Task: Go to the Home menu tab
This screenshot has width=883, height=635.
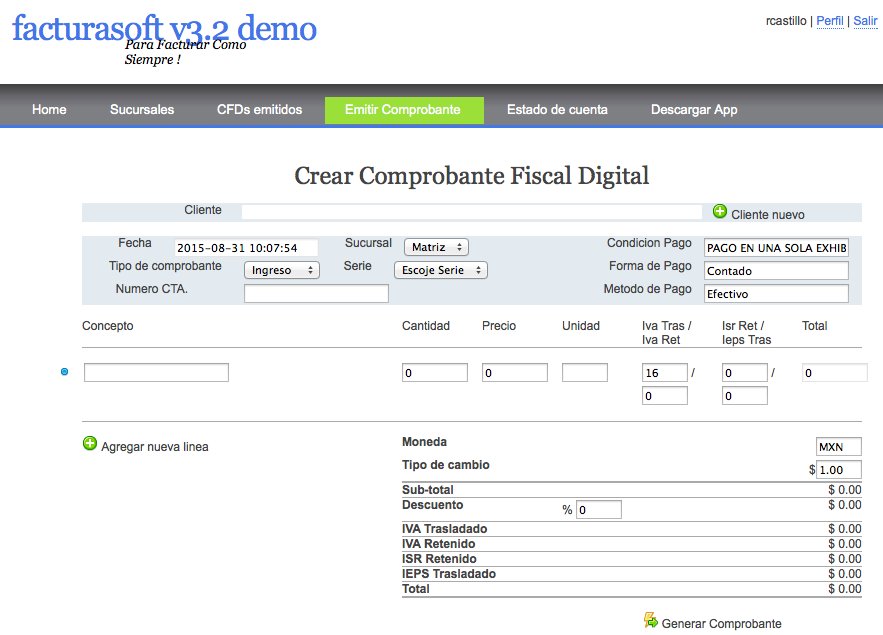Action: (x=49, y=110)
